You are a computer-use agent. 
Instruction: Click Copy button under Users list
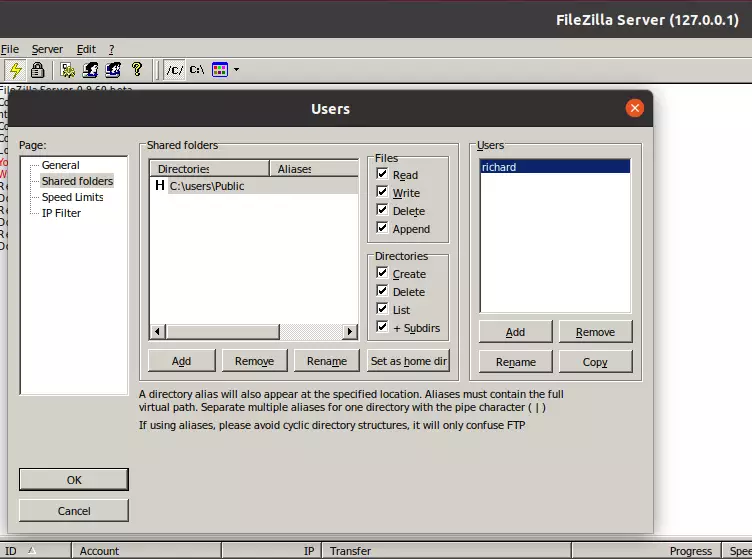pos(595,362)
